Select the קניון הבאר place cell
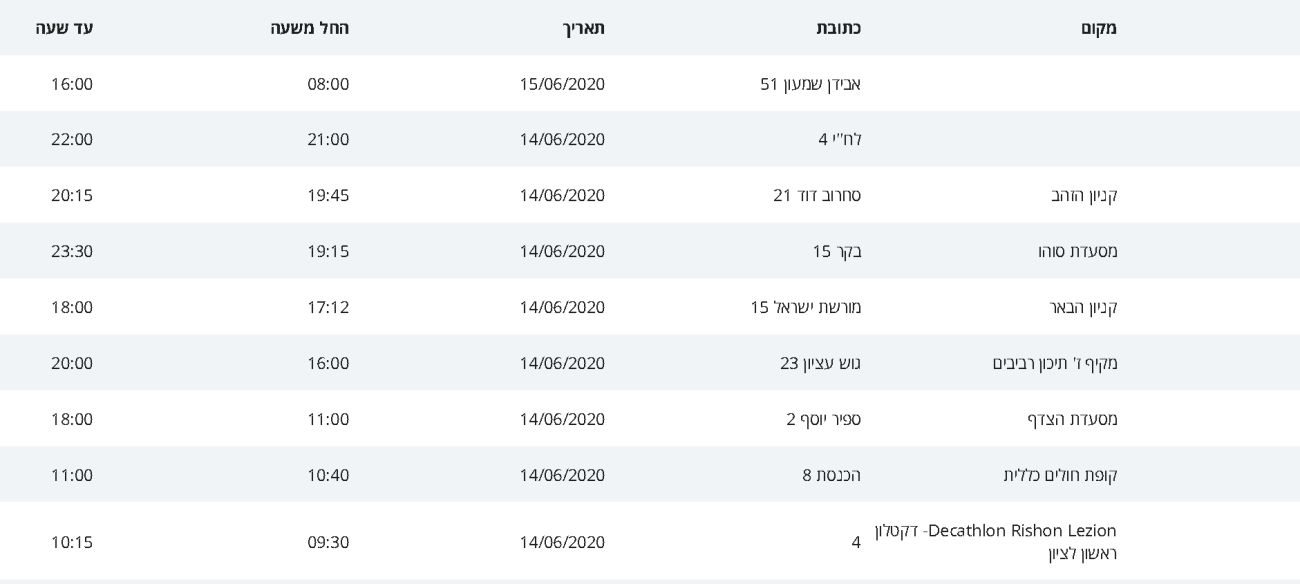 point(1083,308)
